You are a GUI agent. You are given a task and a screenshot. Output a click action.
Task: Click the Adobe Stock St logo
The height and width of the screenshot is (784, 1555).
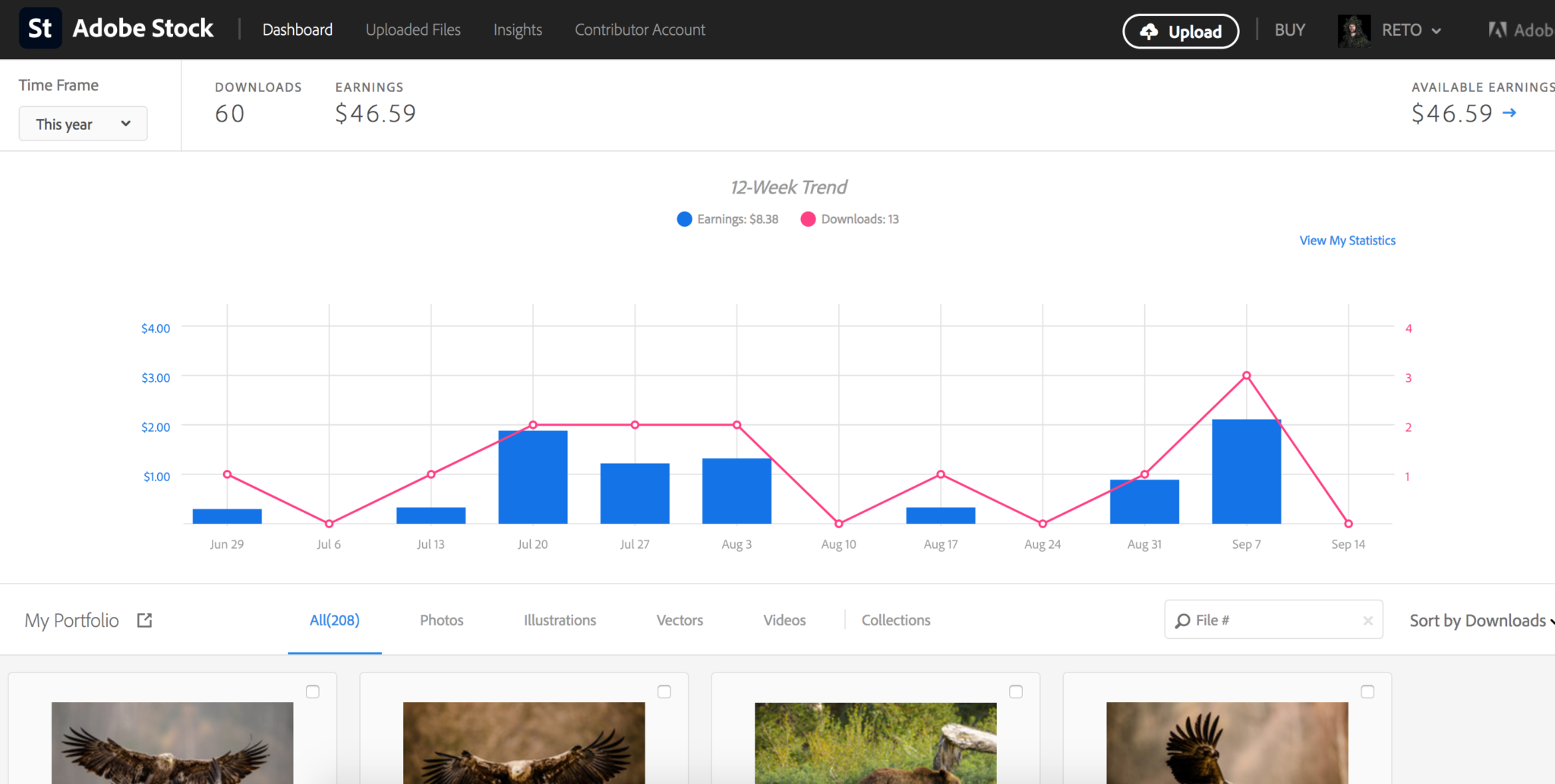pos(40,29)
